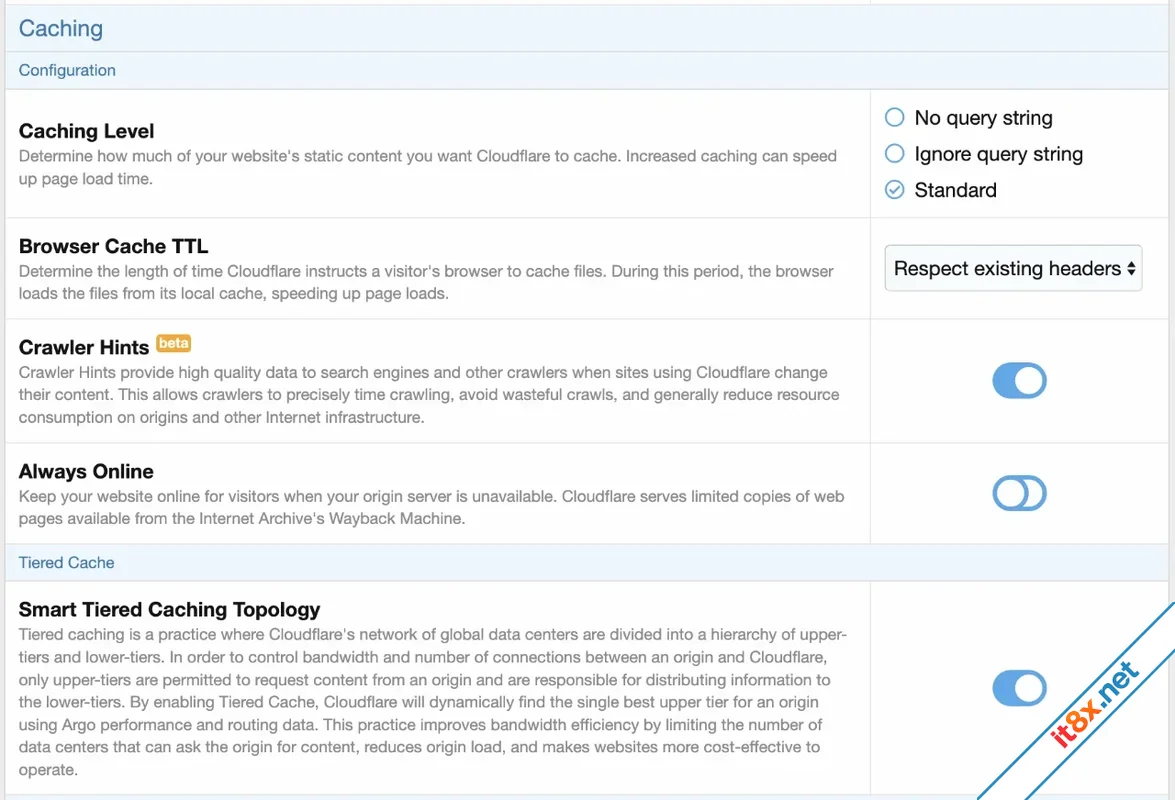Disable the Crawler Hints toggle
Screen dimensions: 1175x800
[1019, 381]
